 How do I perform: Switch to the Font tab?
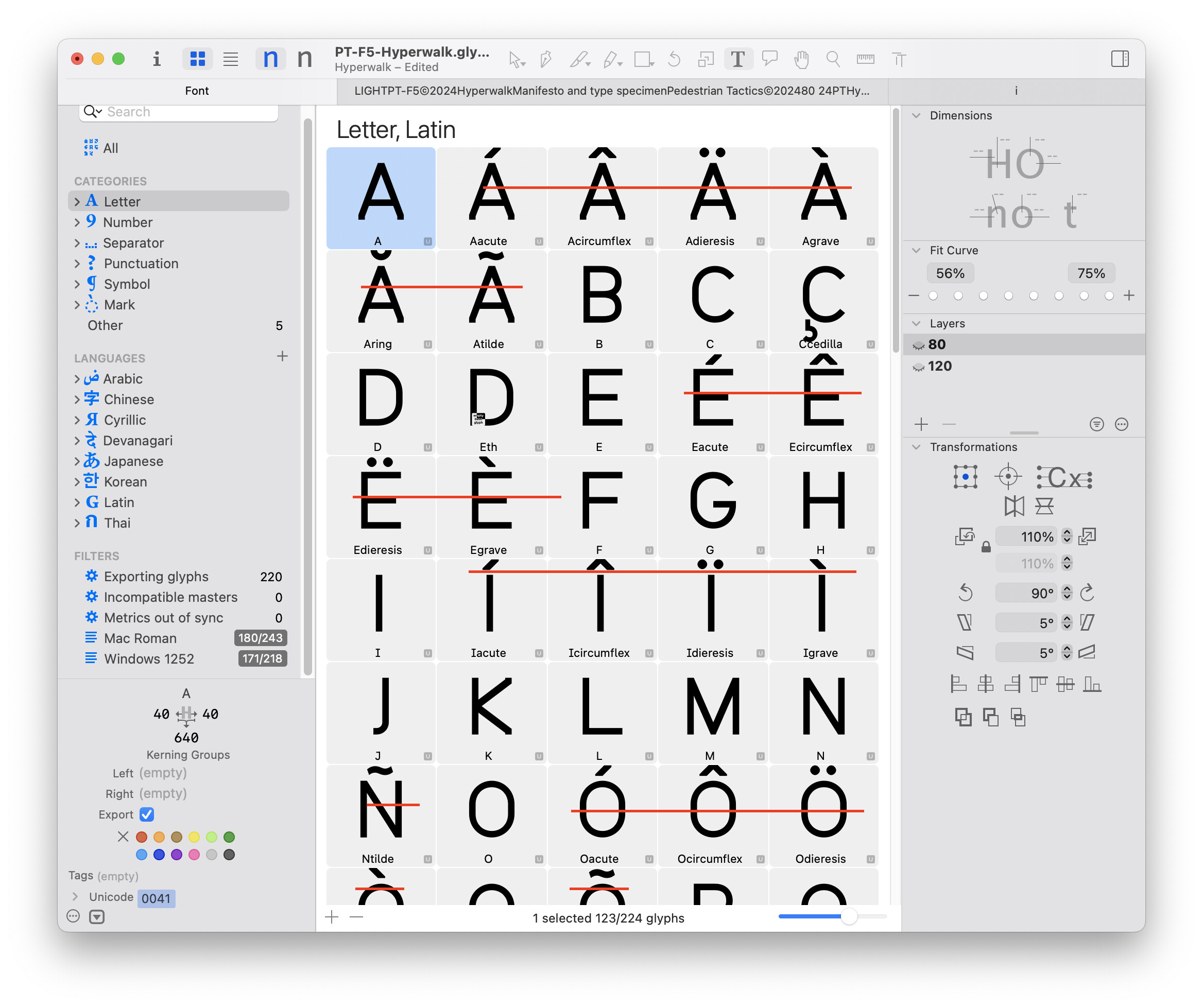(197, 91)
